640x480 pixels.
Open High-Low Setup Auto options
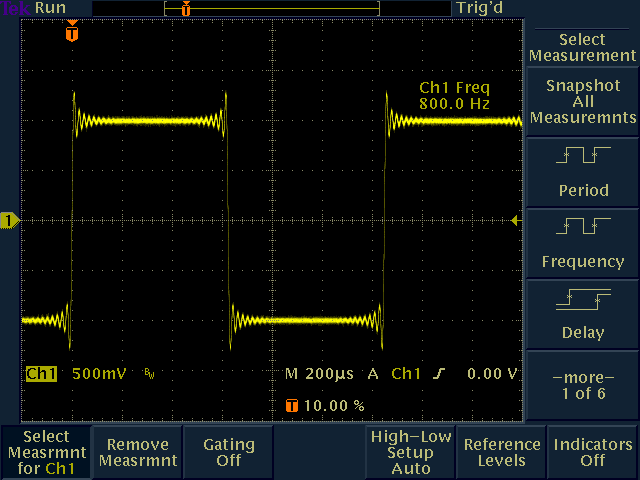[410, 452]
